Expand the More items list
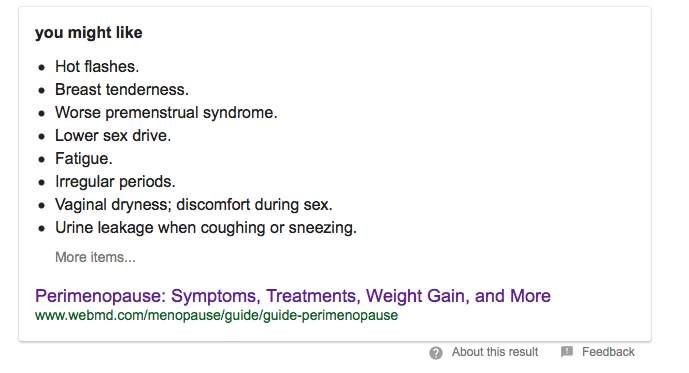Viewport: 689px width, 373px height. (x=95, y=257)
